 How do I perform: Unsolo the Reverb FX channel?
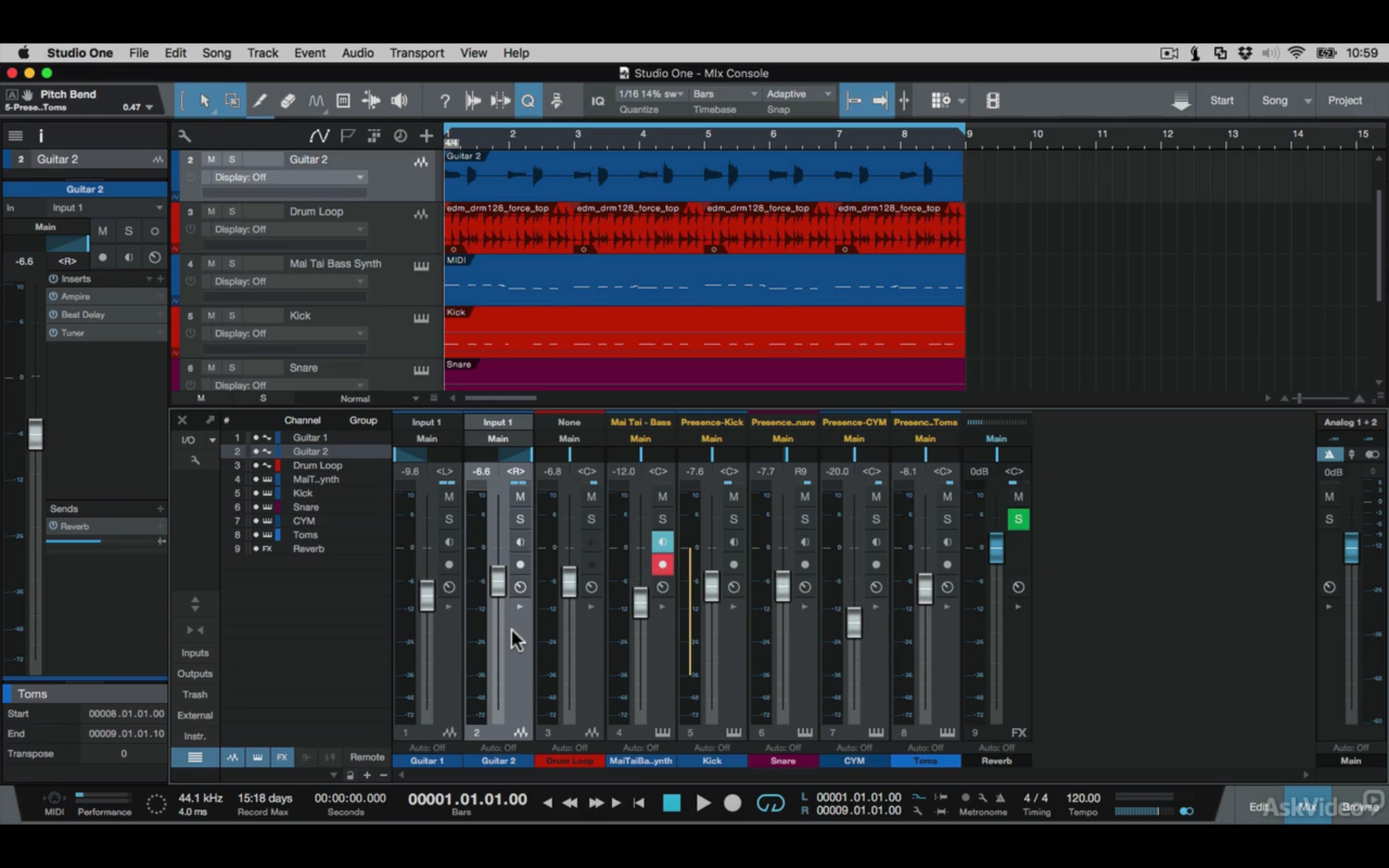(1018, 519)
